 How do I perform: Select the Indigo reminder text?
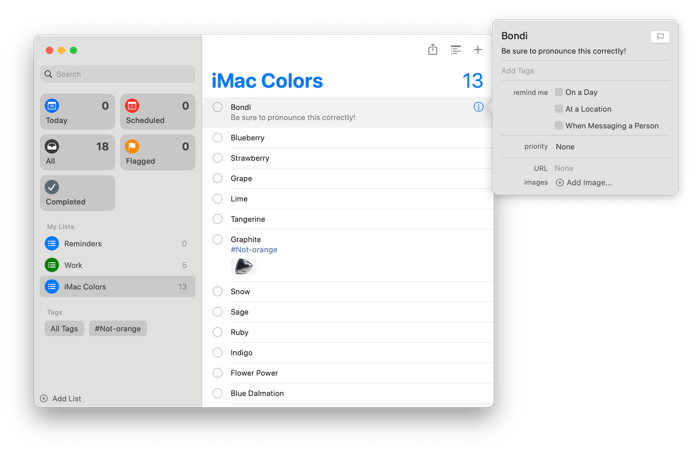pyautogui.click(x=242, y=352)
